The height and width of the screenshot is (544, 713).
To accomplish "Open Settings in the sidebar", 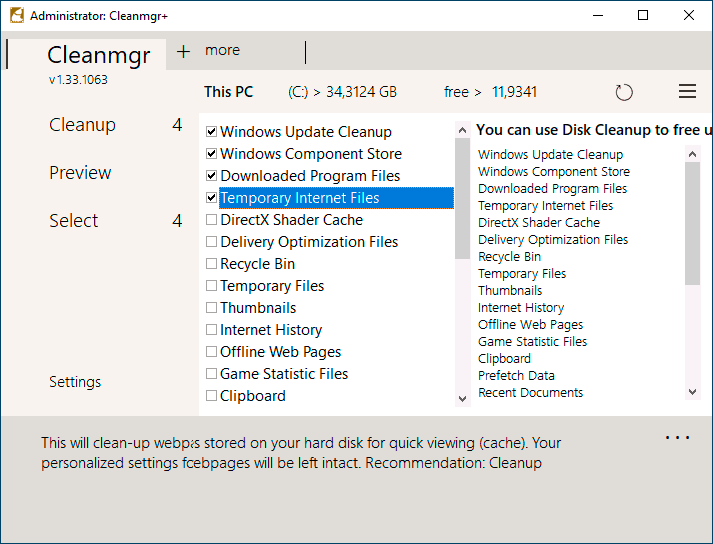I will point(75,382).
